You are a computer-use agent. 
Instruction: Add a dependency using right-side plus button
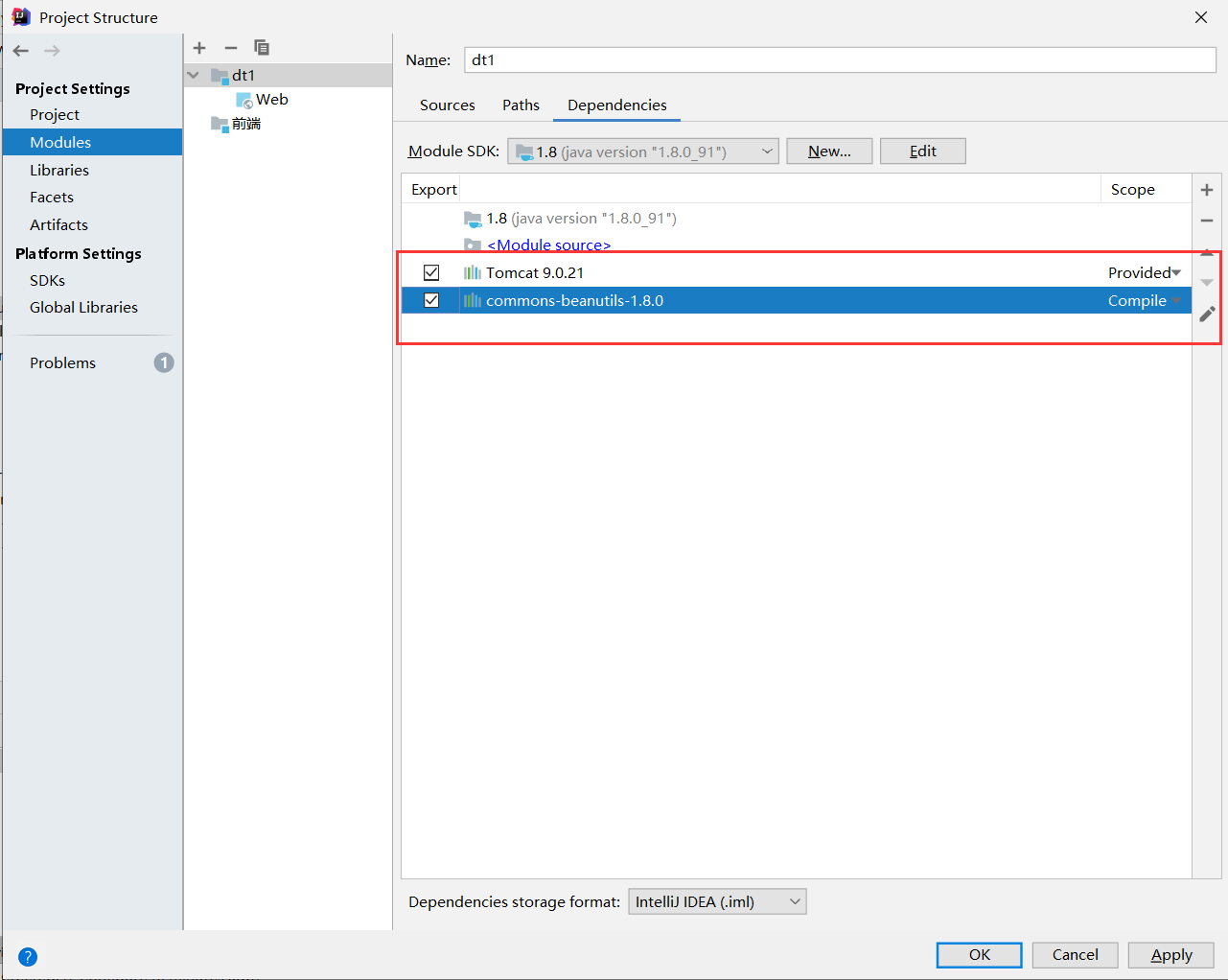[x=1207, y=190]
